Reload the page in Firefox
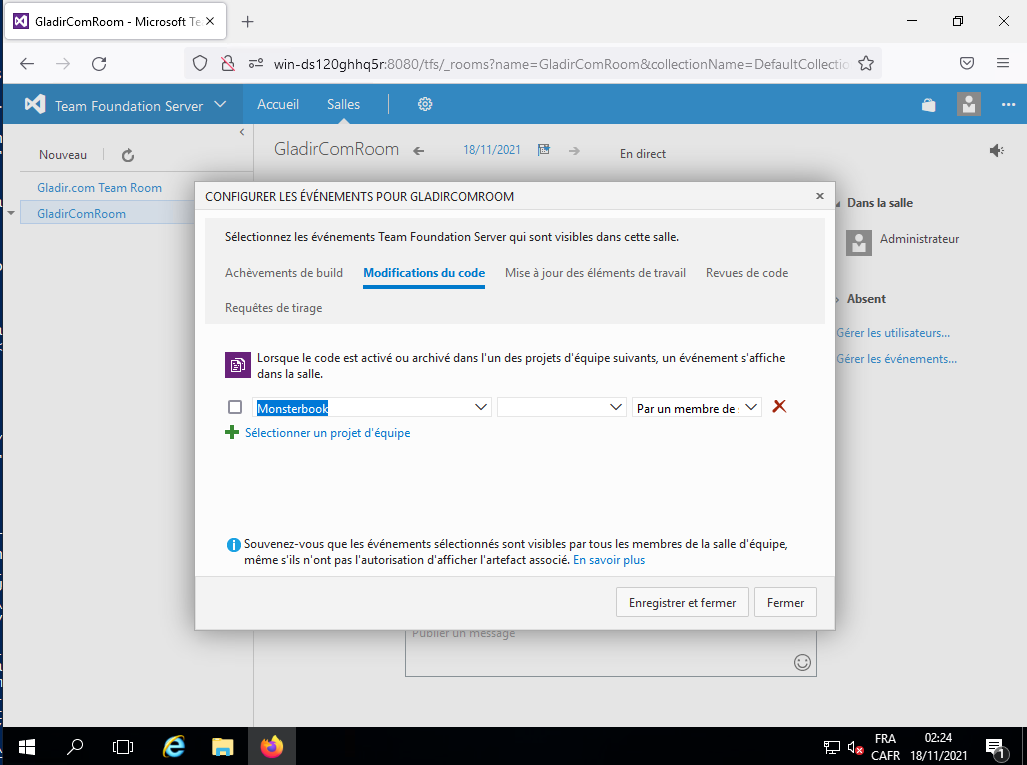This screenshot has height=765, width=1027. pos(99,64)
